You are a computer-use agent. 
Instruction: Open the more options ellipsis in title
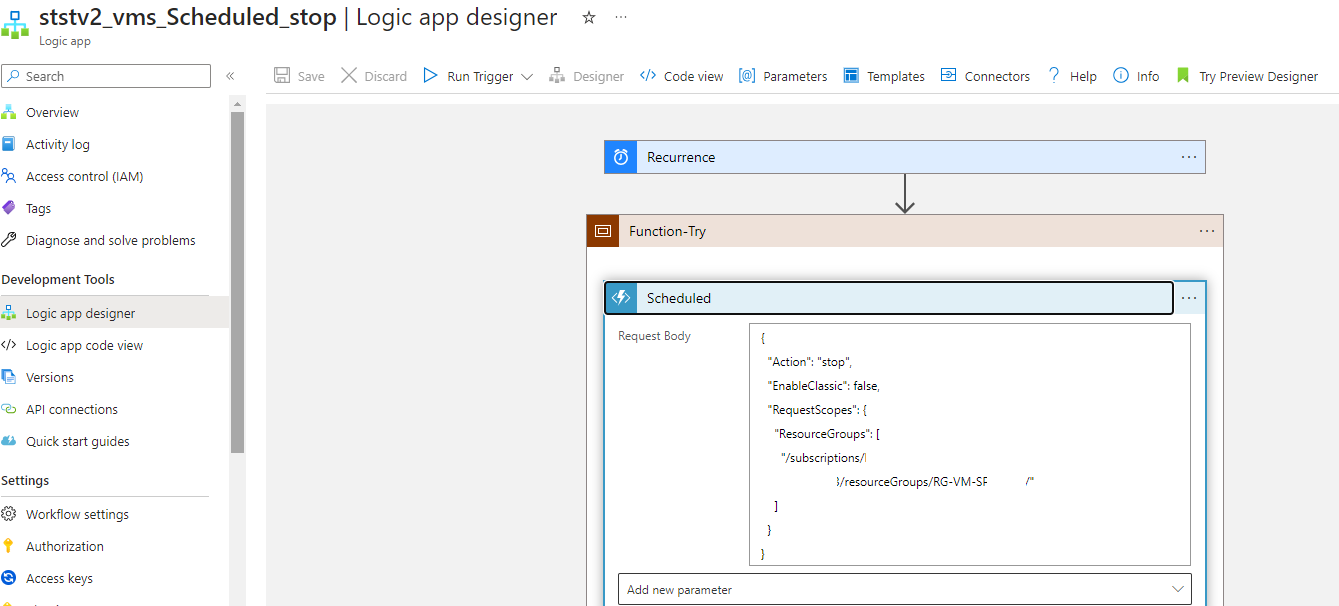pyautogui.click(x=621, y=17)
